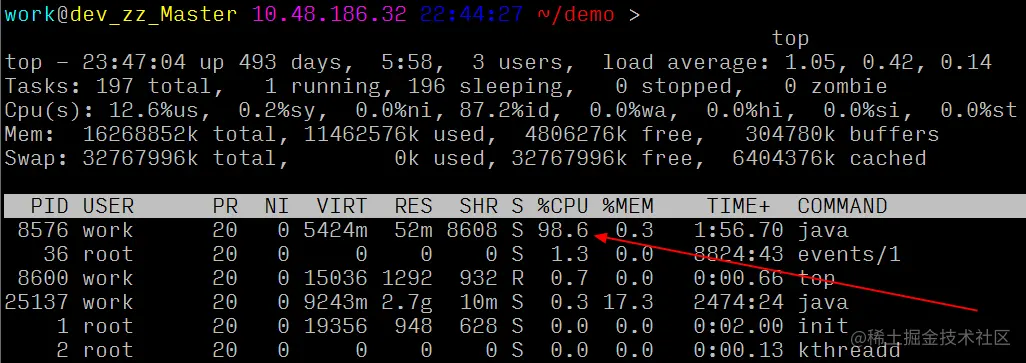Click the SHR column header
Screen dimensions: 1026x363
(478, 207)
